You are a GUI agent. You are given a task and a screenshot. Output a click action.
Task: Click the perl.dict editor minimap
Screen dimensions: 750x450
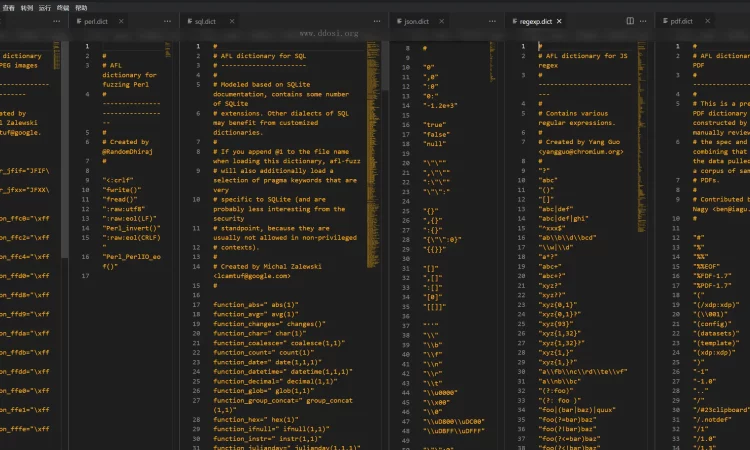coord(168,50)
